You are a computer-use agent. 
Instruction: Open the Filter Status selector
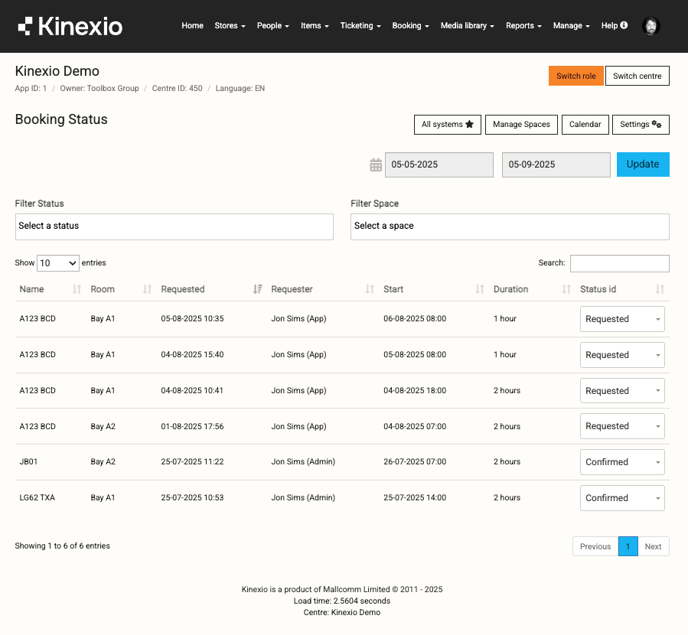point(174,226)
